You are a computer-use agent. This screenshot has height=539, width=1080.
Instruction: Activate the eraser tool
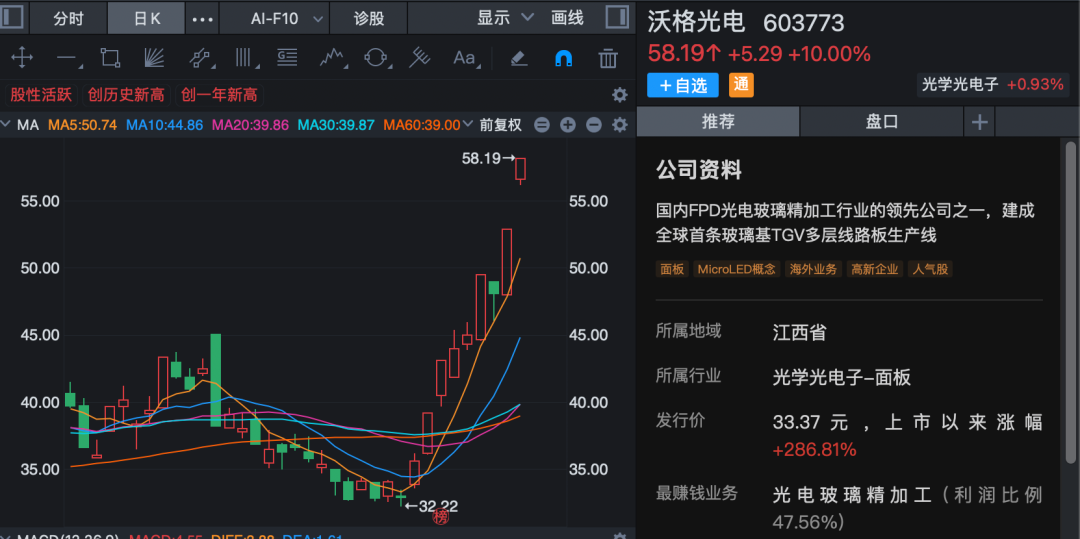518,58
